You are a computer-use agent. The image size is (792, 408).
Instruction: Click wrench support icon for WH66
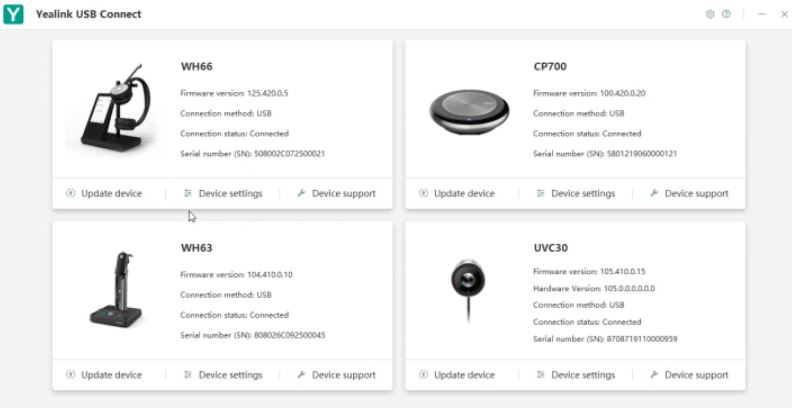(301, 193)
